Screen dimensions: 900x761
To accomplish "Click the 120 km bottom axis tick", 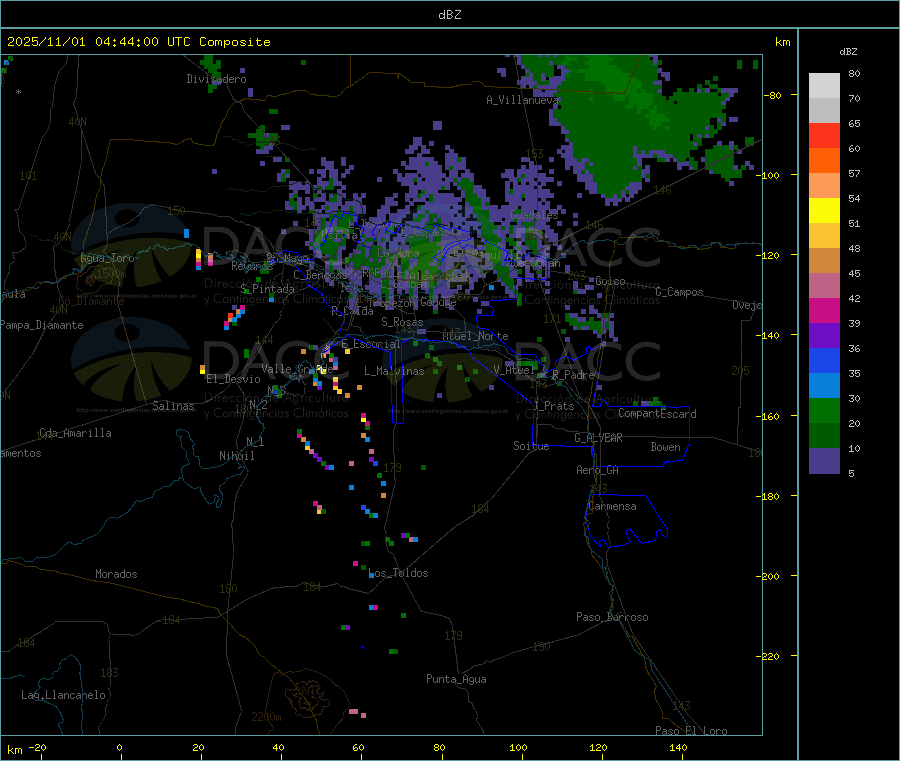I will point(598,748).
